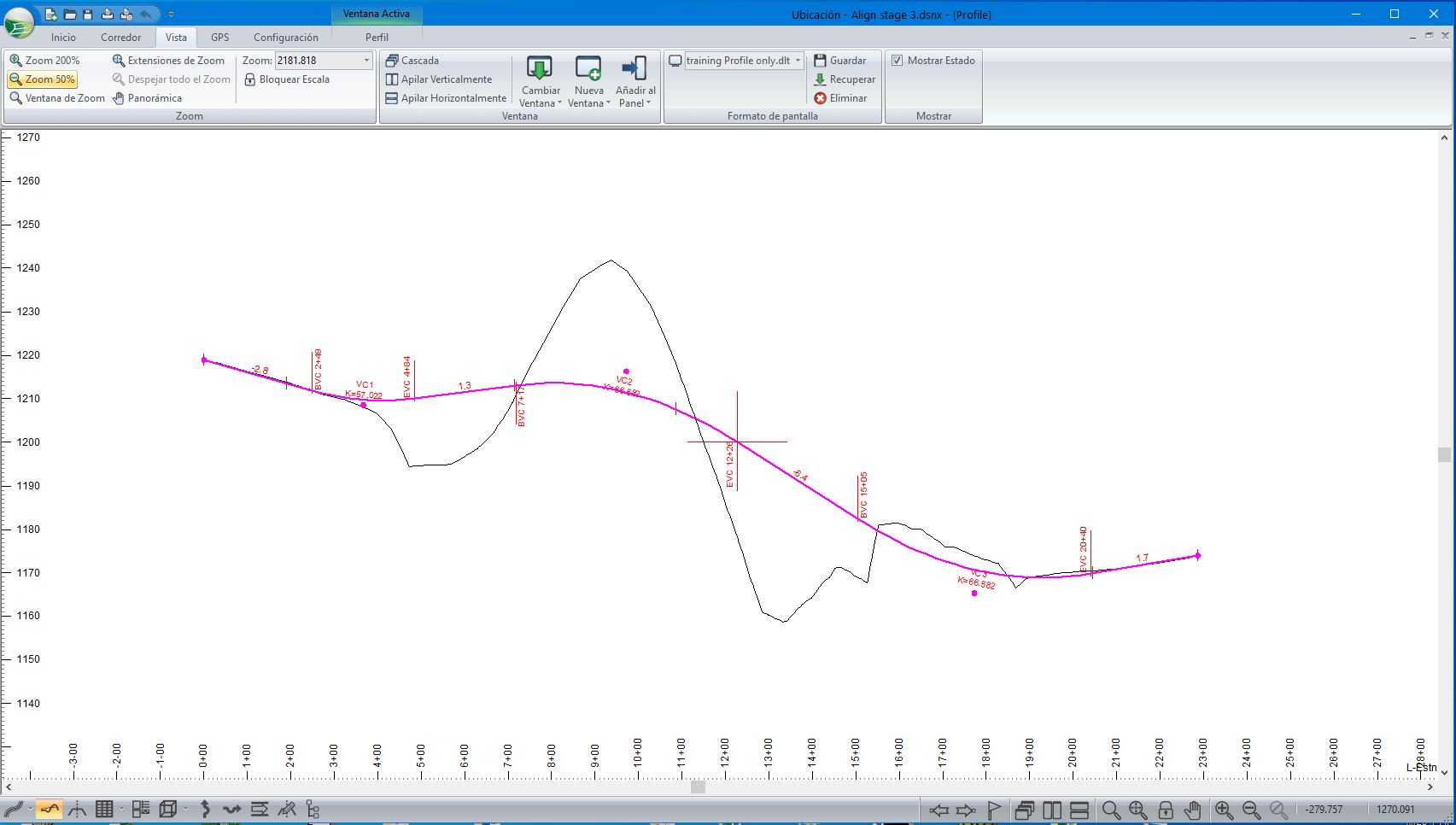The image size is (1456, 825).
Task: Toggle Bloquear Escala scale lock
Action: (286, 79)
